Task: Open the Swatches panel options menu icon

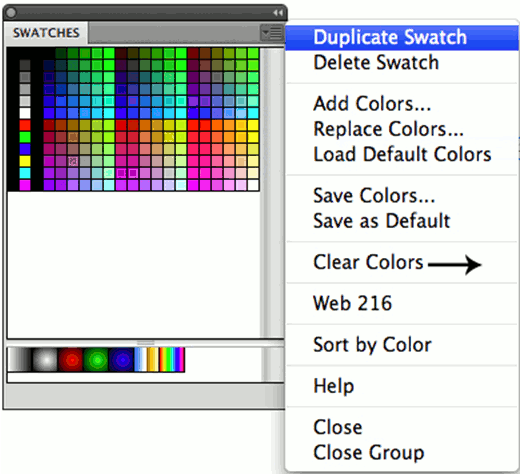Action: click(271, 33)
